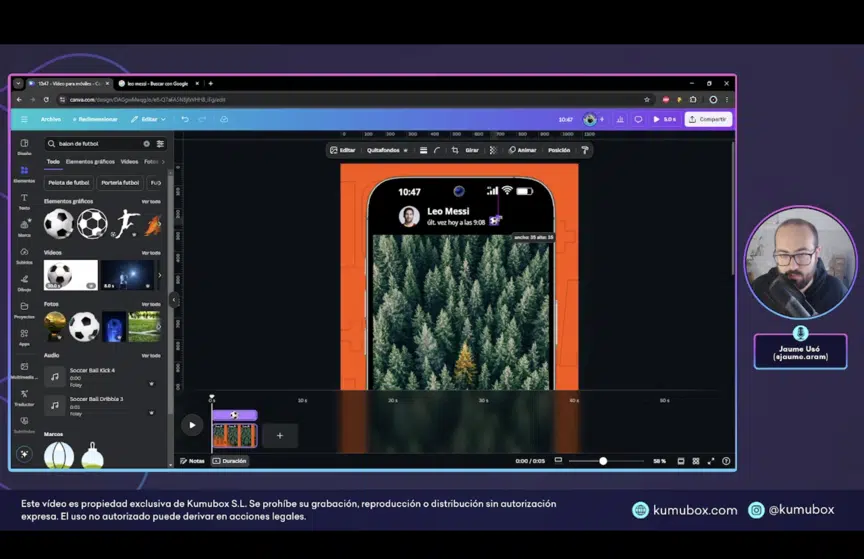The width and height of the screenshot is (864, 559).
Task: Adjust the timeline zoom slider
Action: 603,461
